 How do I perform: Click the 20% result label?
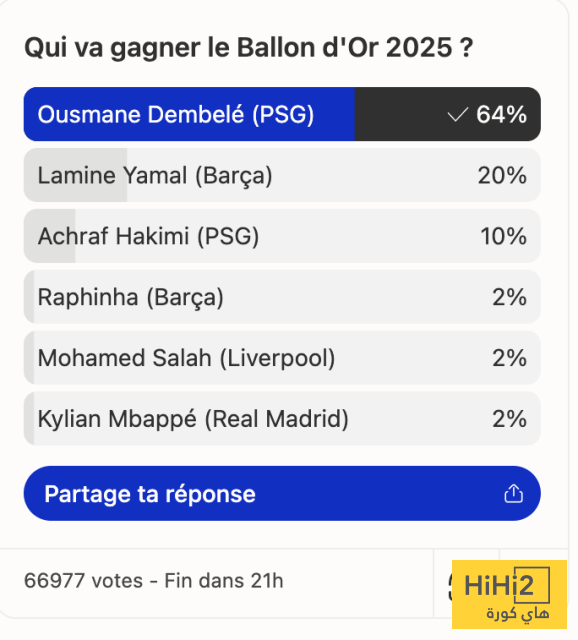tap(502, 176)
